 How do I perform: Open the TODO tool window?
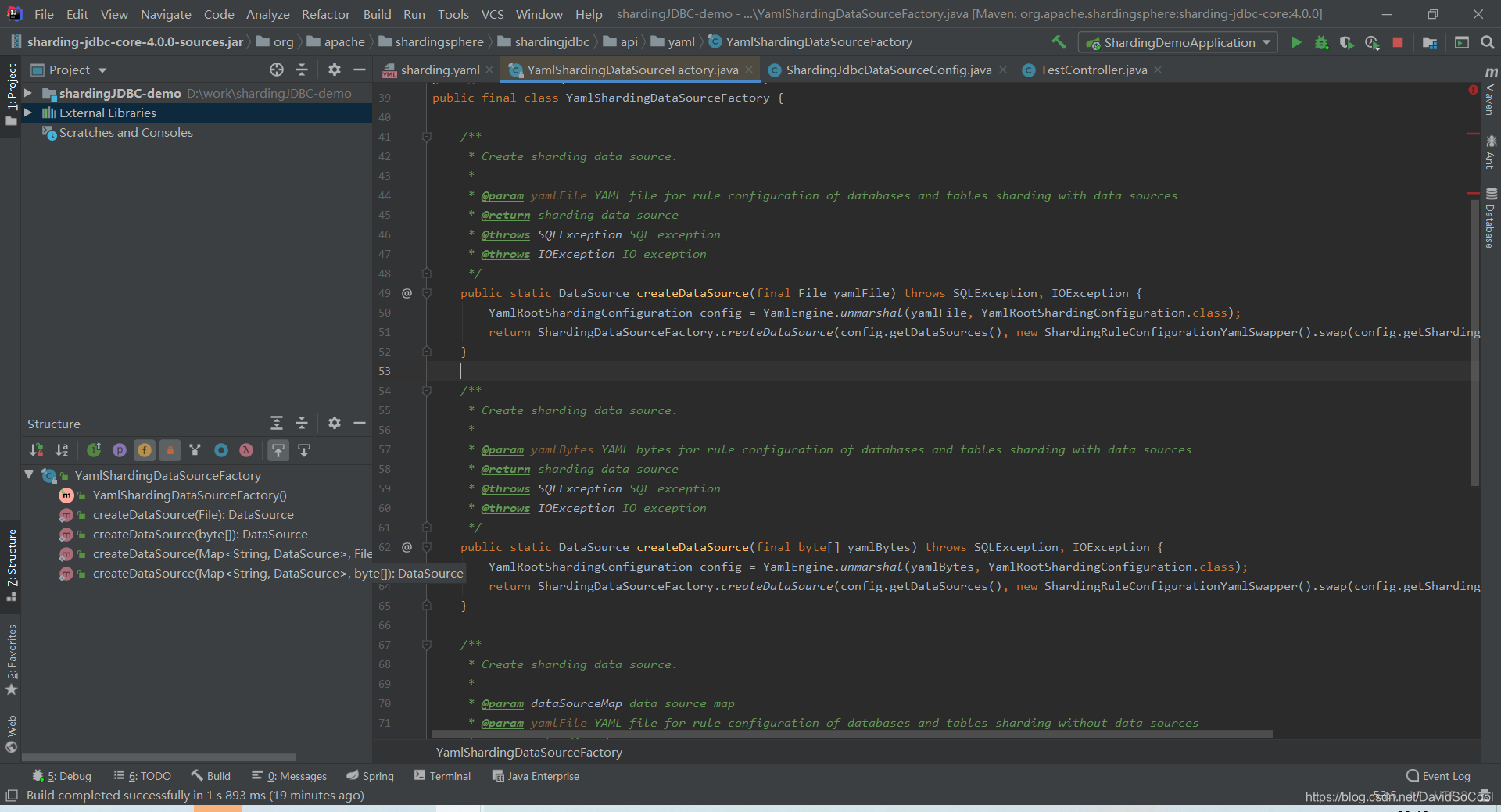142,776
